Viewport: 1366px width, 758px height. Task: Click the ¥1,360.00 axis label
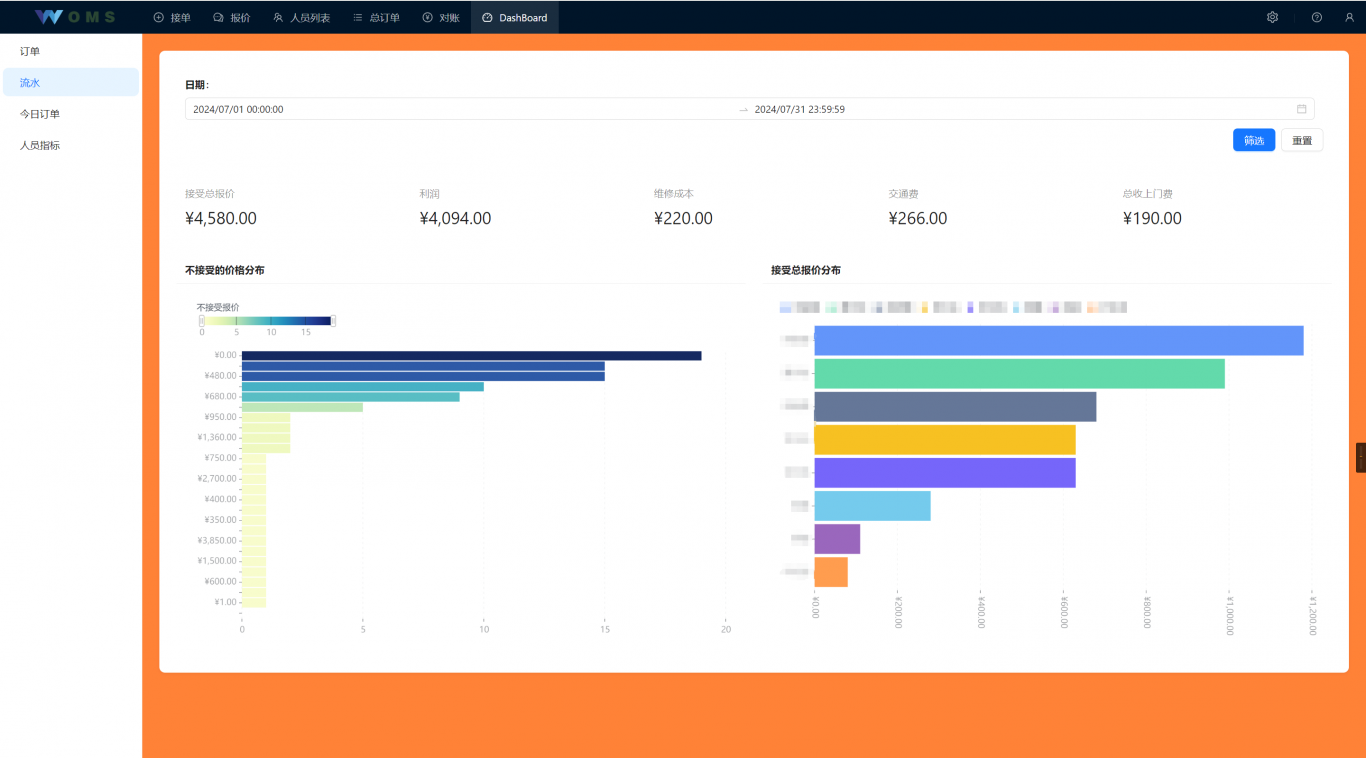point(217,437)
